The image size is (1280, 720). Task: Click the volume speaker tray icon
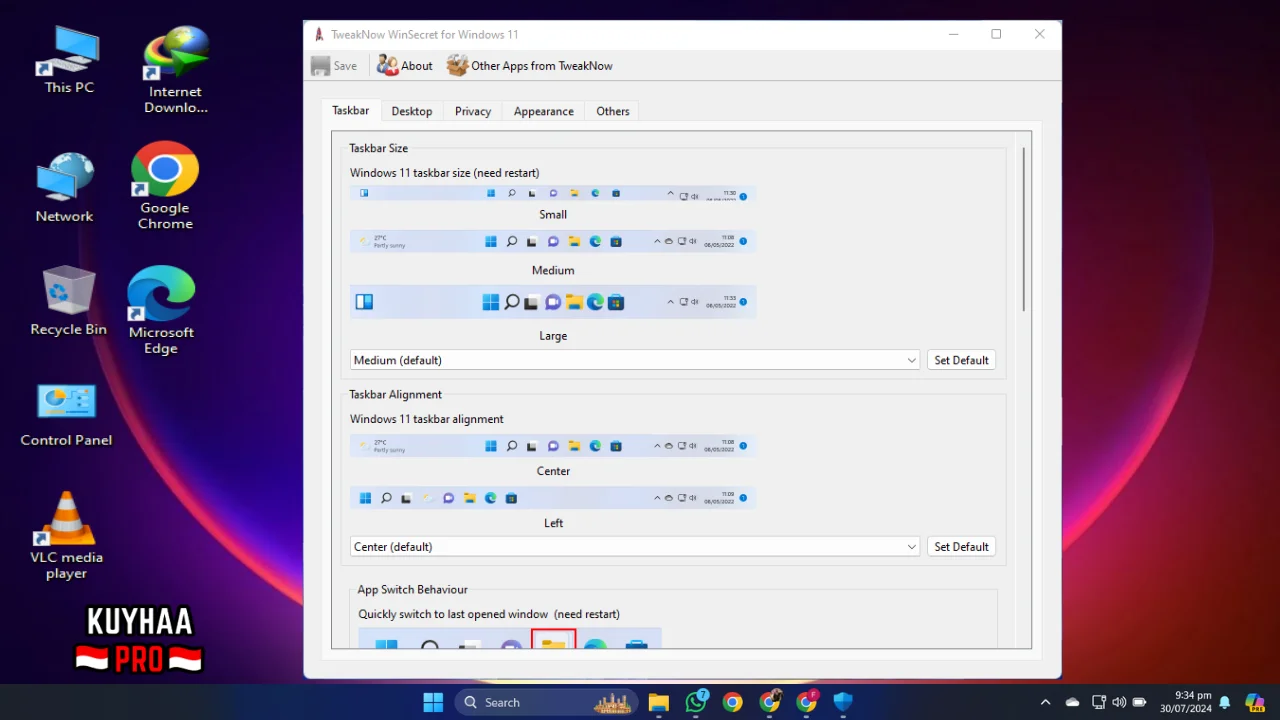1119,702
